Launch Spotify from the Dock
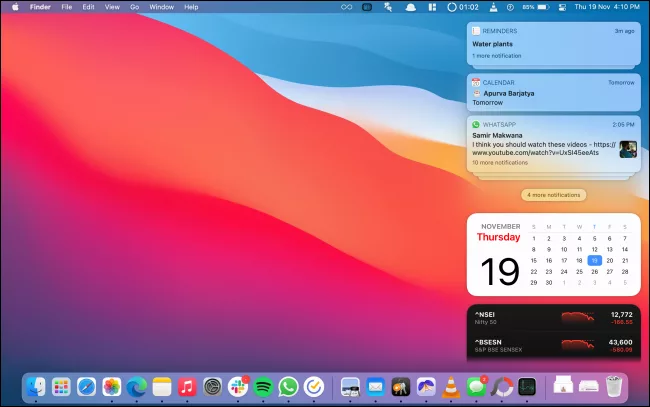This screenshot has width=650, height=407. click(x=264, y=386)
